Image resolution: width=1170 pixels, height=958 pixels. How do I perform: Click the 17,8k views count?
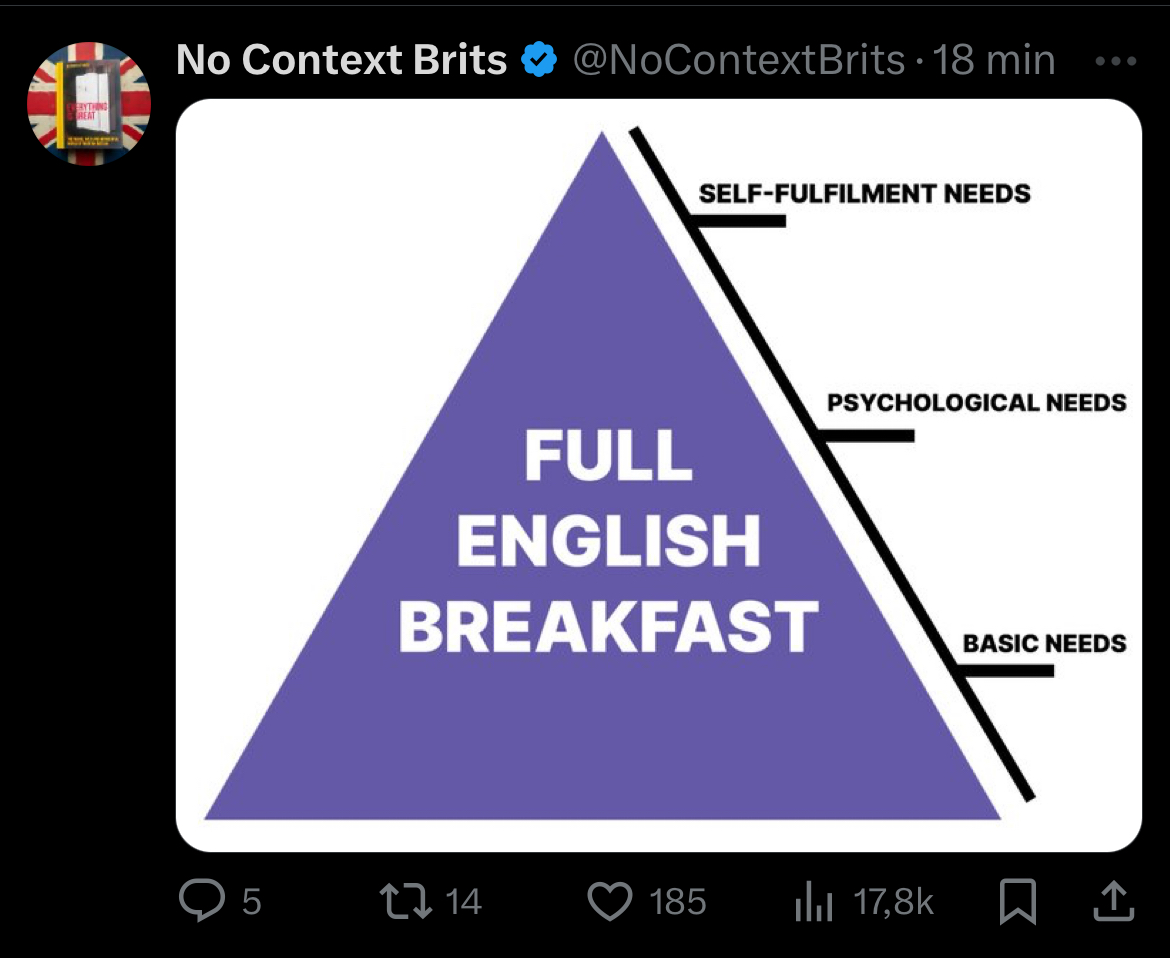[894, 902]
